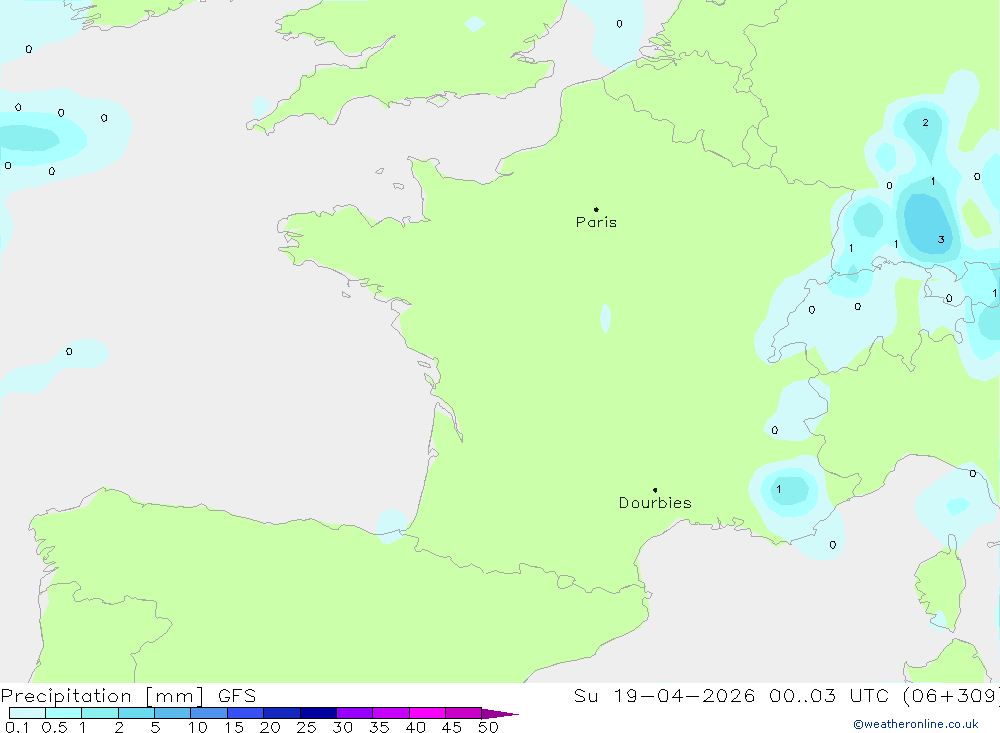The image size is (1000, 733).
Task: Pick the 25–30 mm legend swatch
Action: point(318,713)
